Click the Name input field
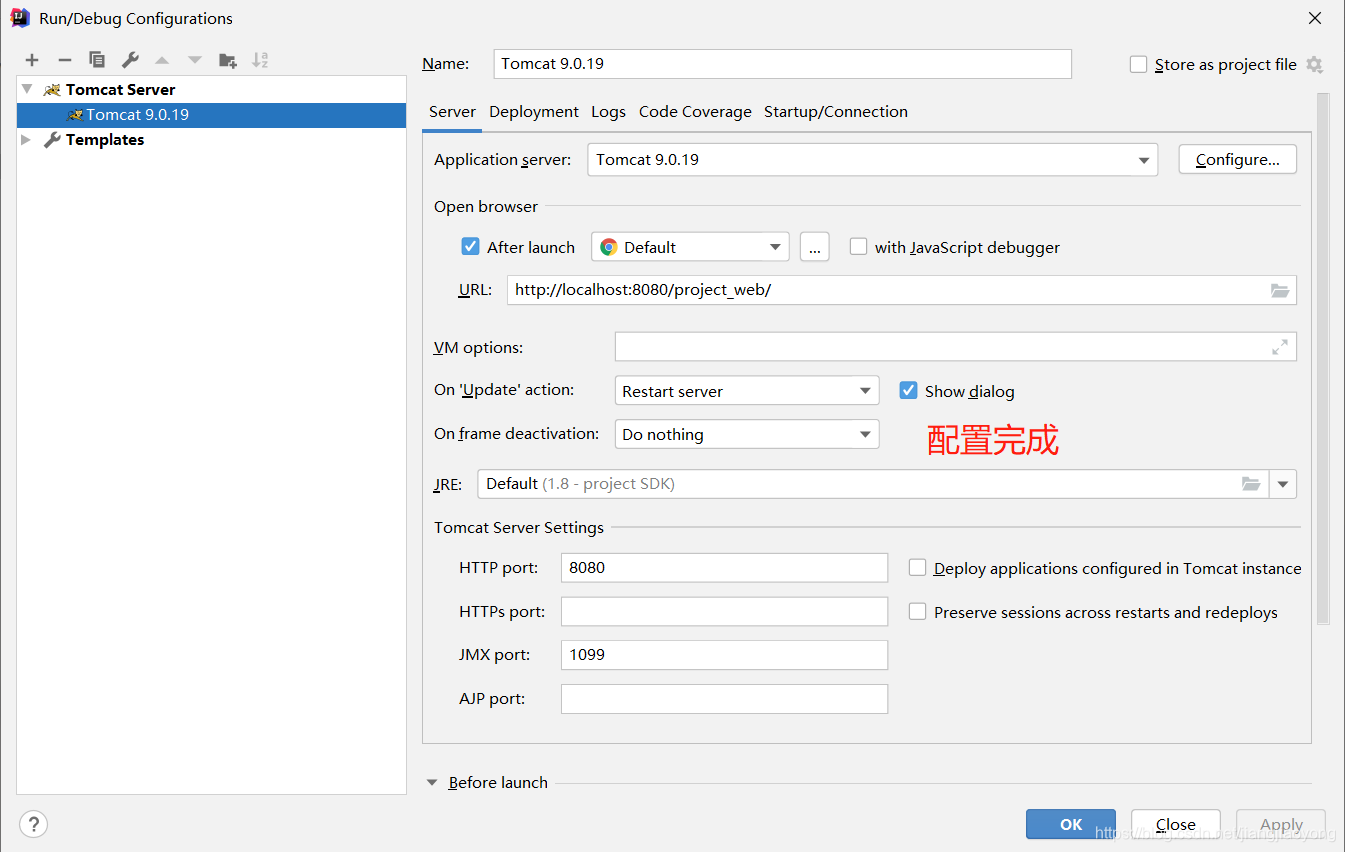 pos(783,64)
